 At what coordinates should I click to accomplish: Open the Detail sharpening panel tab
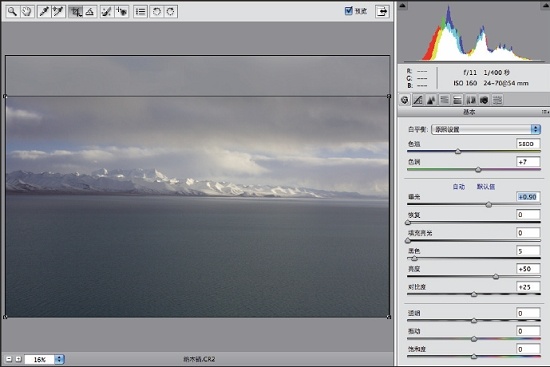tap(431, 100)
